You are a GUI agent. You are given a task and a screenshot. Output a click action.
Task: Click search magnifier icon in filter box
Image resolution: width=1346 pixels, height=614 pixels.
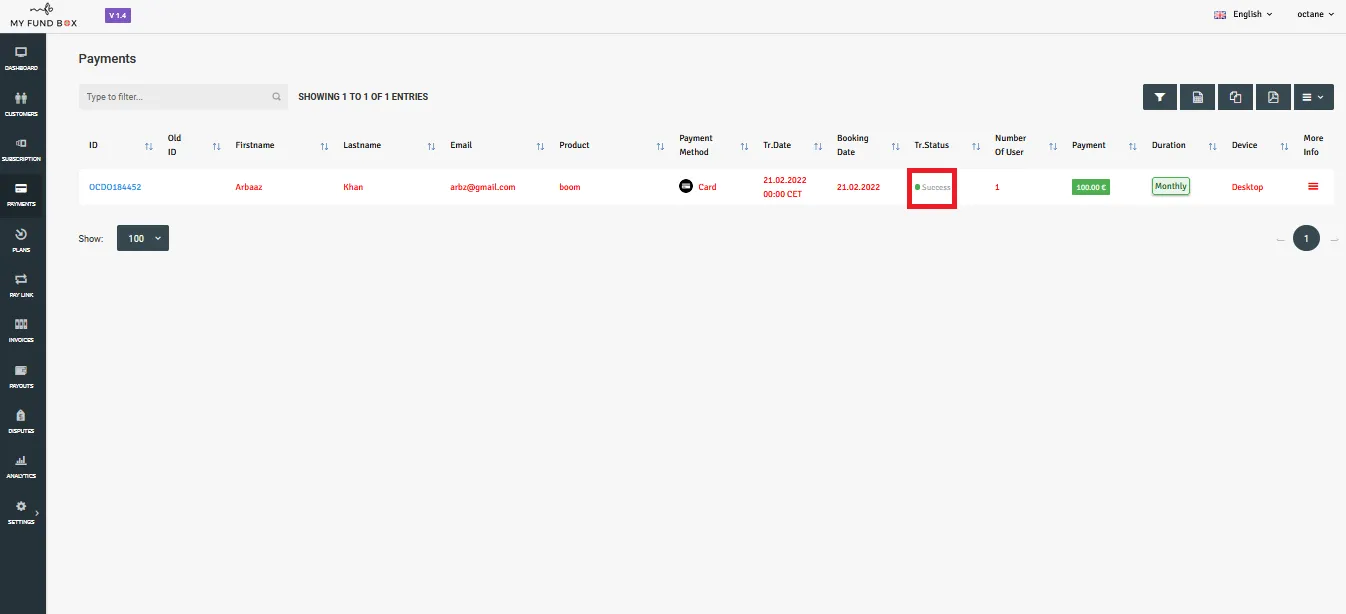pos(277,97)
